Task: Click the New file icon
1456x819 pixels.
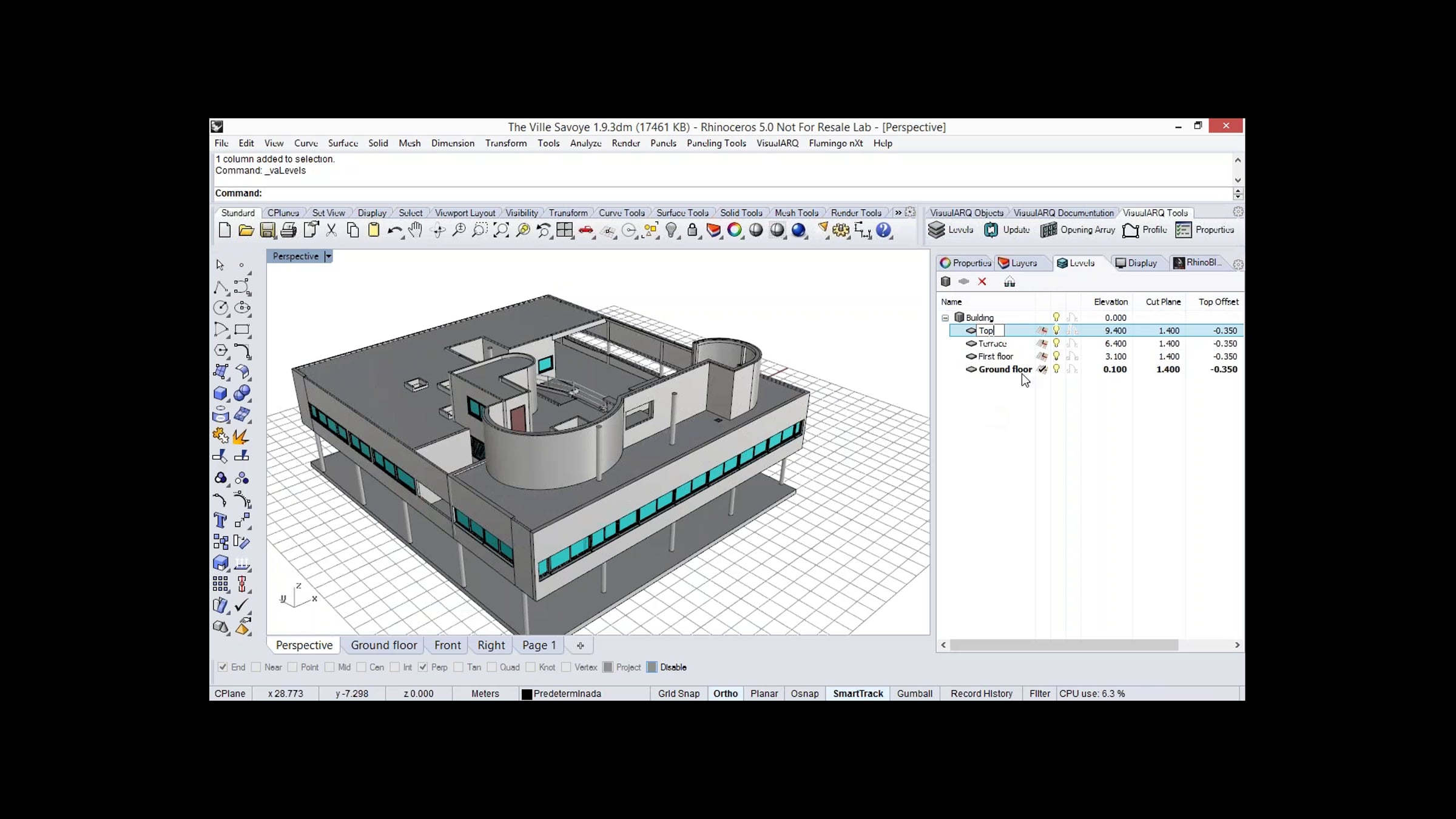Action: [x=224, y=230]
